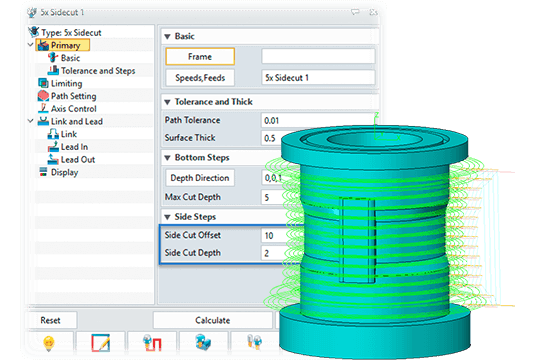Open the Link tree item
This screenshot has height=360, width=533.
tap(69, 134)
